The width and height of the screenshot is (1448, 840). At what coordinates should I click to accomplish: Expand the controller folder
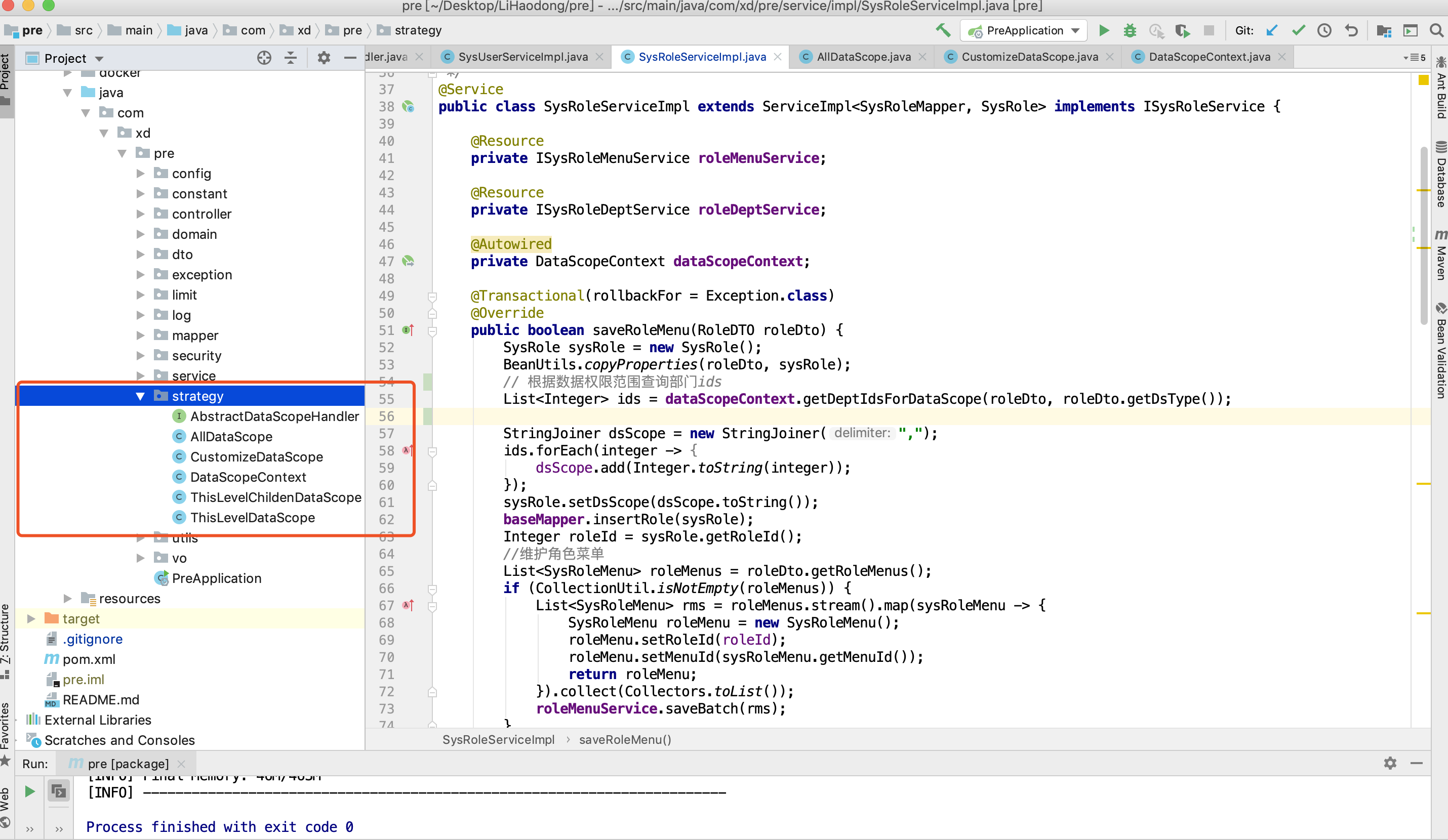coord(140,214)
